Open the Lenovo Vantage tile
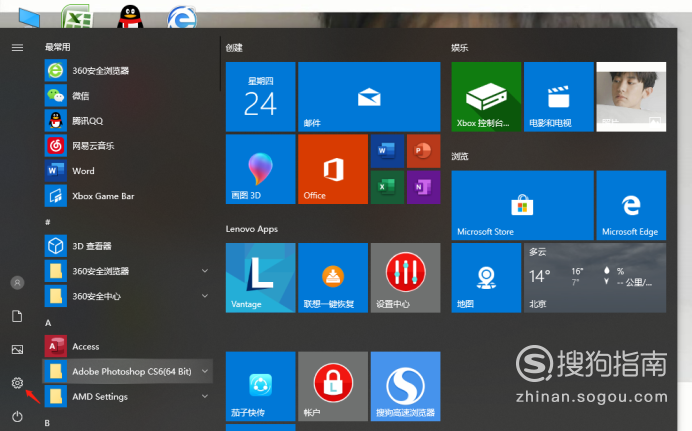 coord(260,277)
